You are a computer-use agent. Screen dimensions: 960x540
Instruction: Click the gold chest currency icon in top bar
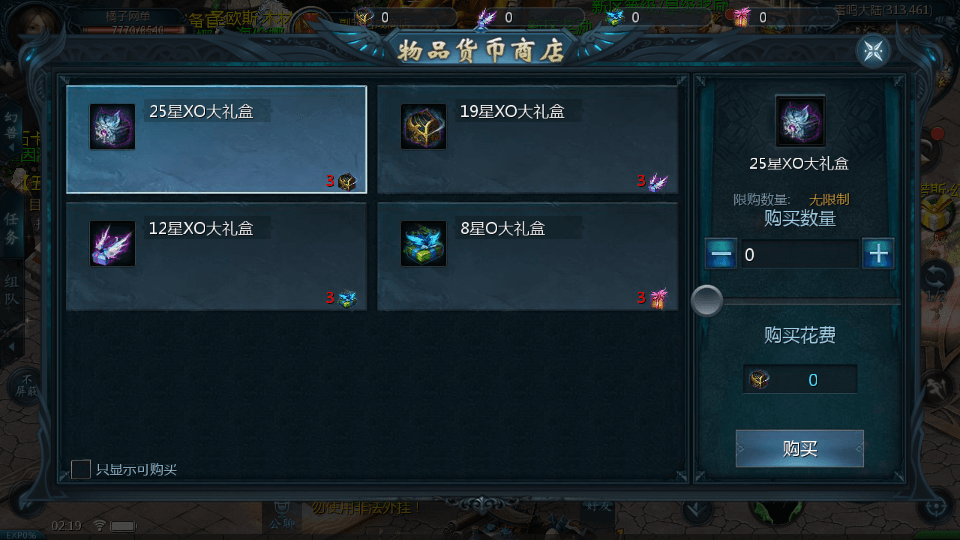pyautogui.click(x=365, y=17)
